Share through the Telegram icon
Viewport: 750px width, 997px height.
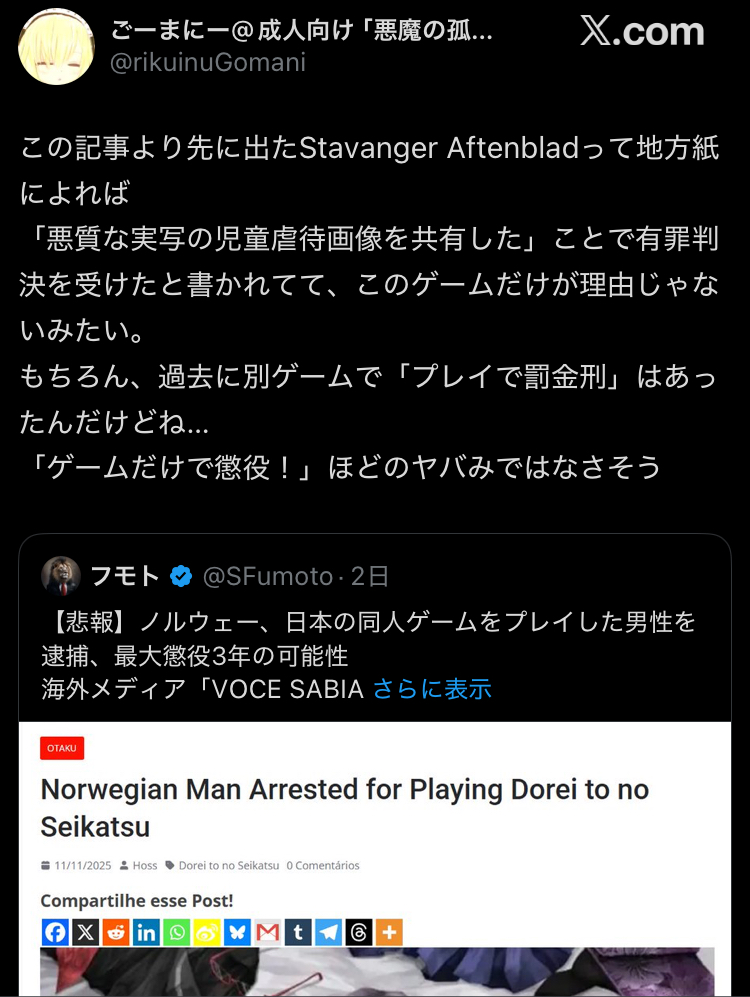[329, 932]
